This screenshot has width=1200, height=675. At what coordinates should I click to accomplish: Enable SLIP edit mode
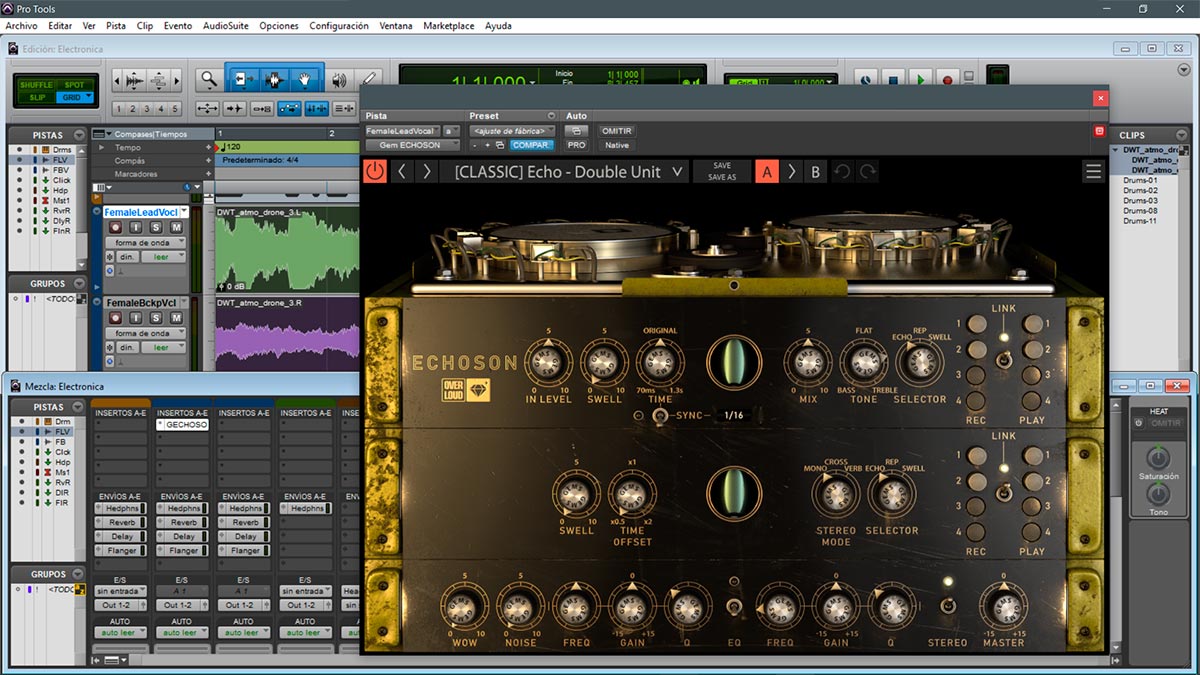tap(36, 97)
